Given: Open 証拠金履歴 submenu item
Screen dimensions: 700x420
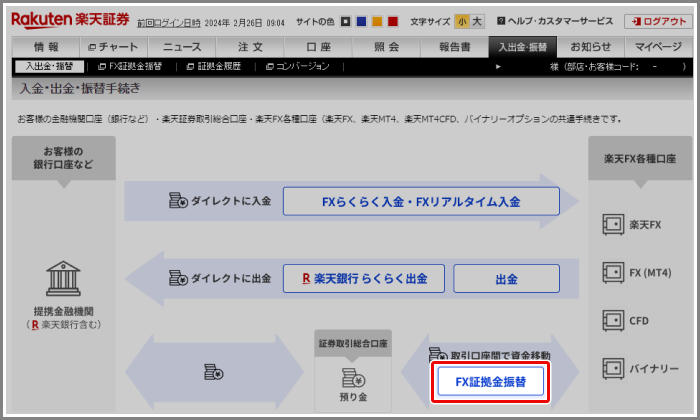Looking at the screenshot, I should [213, 67].
